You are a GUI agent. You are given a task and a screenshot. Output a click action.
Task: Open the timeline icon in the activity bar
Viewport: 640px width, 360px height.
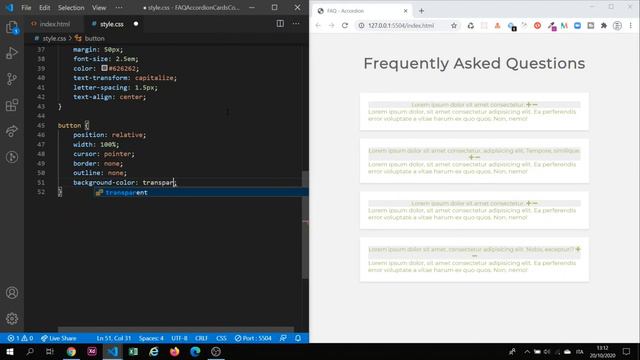12,157
